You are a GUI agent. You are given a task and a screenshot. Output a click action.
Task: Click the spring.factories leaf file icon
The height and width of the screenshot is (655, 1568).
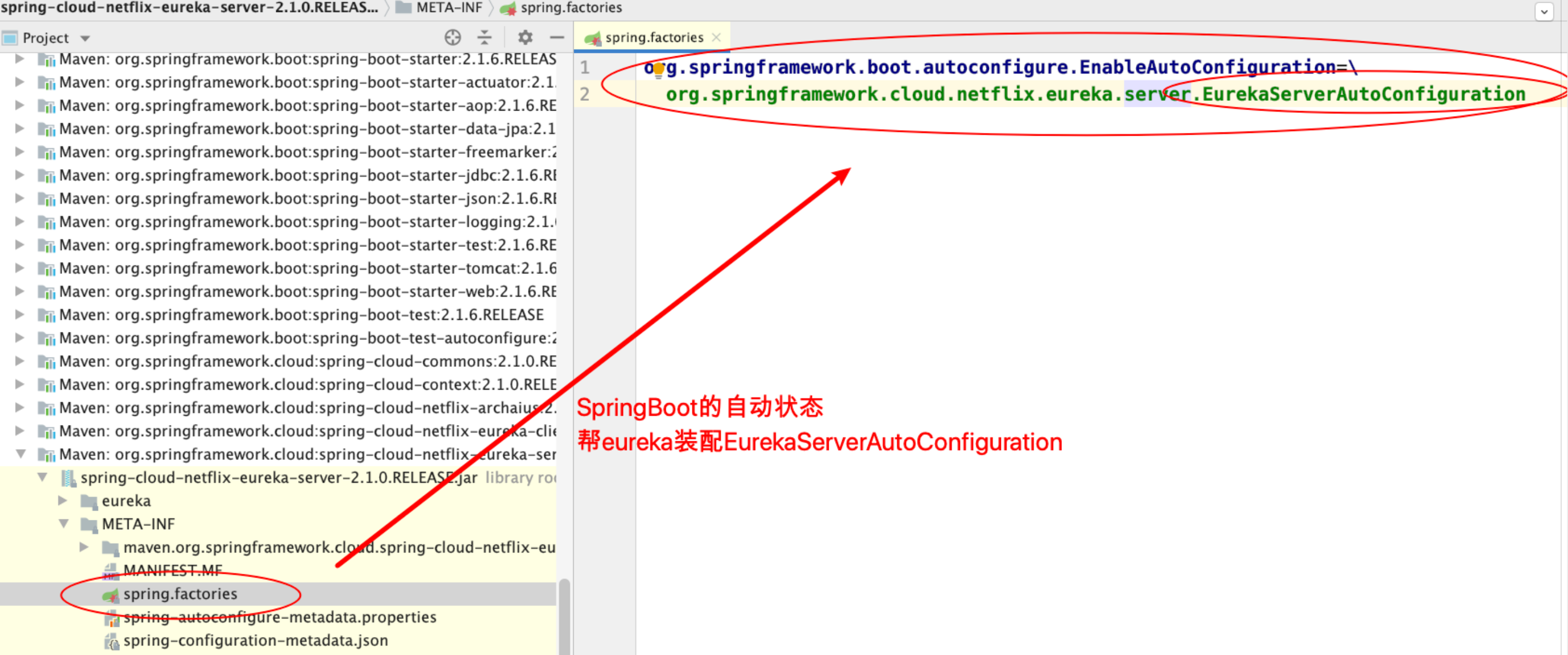point(110,595)
